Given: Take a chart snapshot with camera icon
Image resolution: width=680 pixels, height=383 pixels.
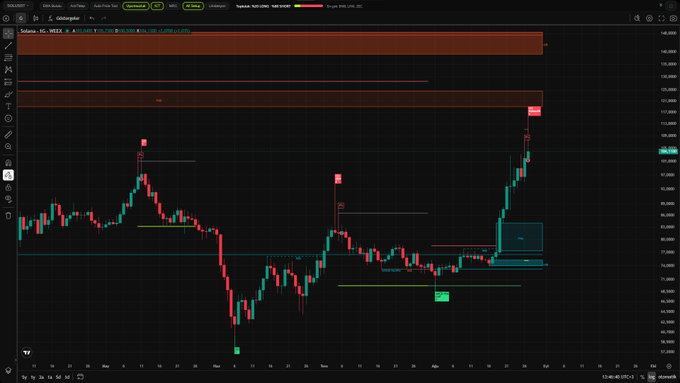Looking at the screenshot, I should coord(673,18).
